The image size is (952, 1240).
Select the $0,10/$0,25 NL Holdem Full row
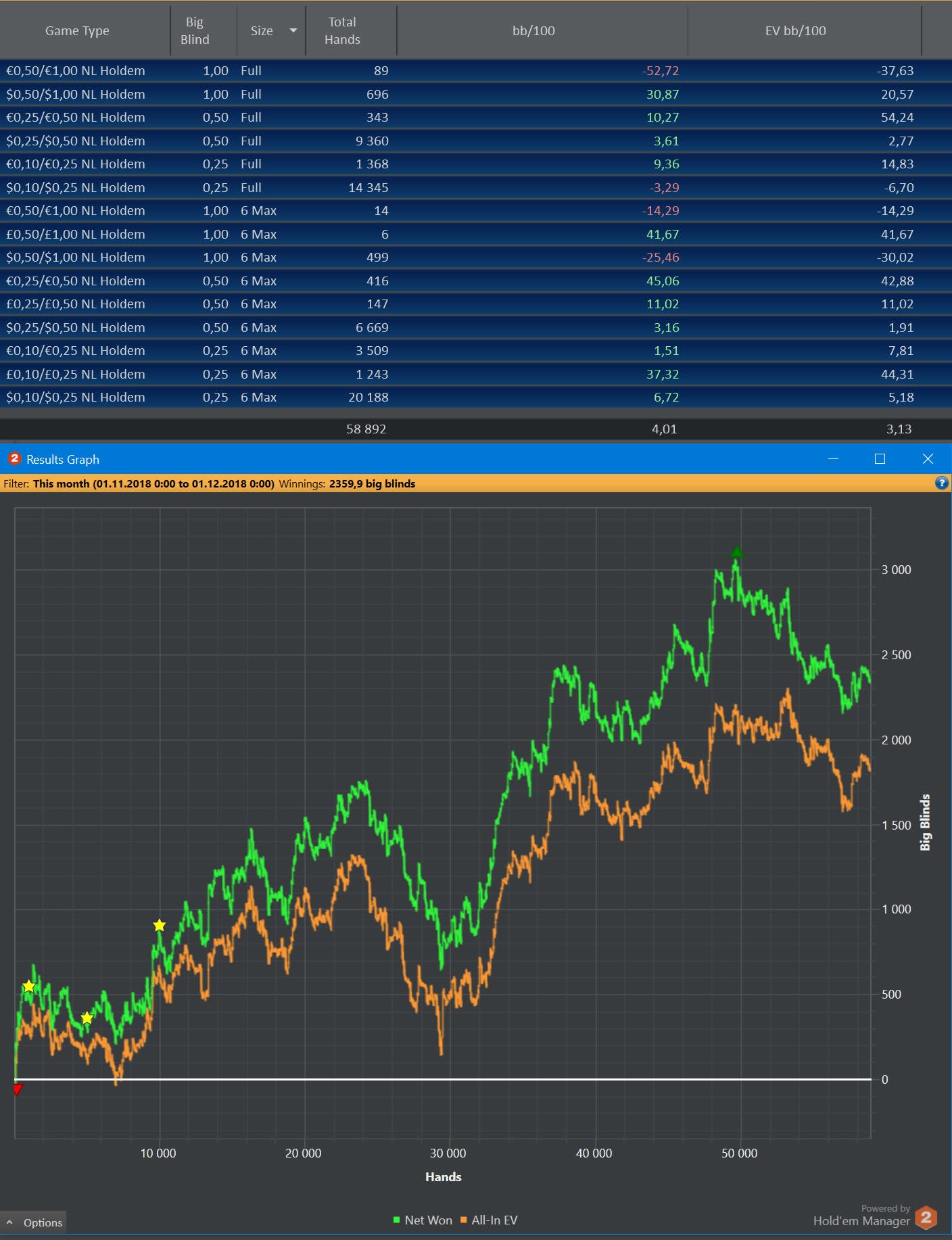tap(476, 187)
